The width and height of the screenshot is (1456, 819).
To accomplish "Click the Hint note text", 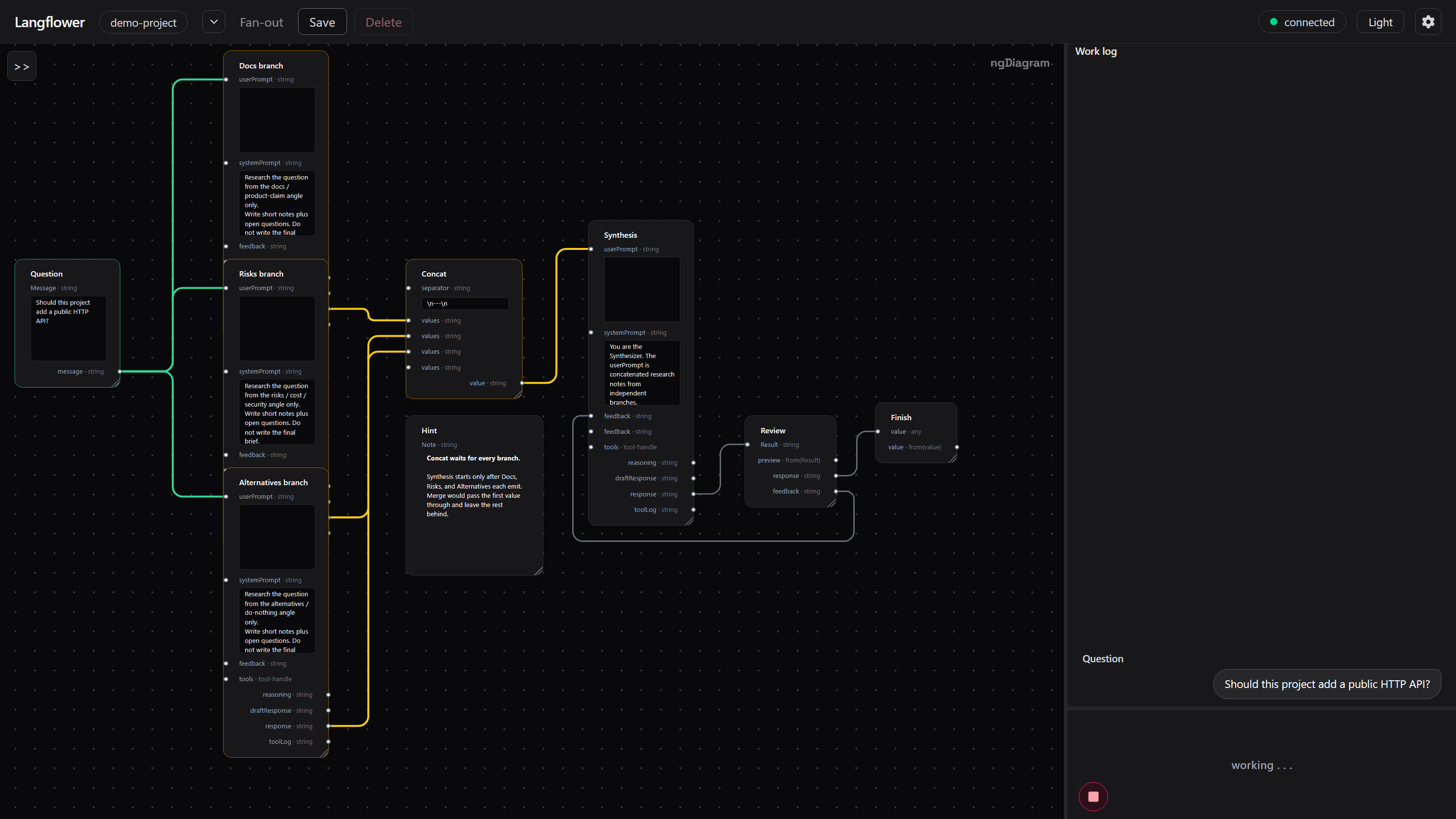I will pyautogui.click(x=474, y=486).
